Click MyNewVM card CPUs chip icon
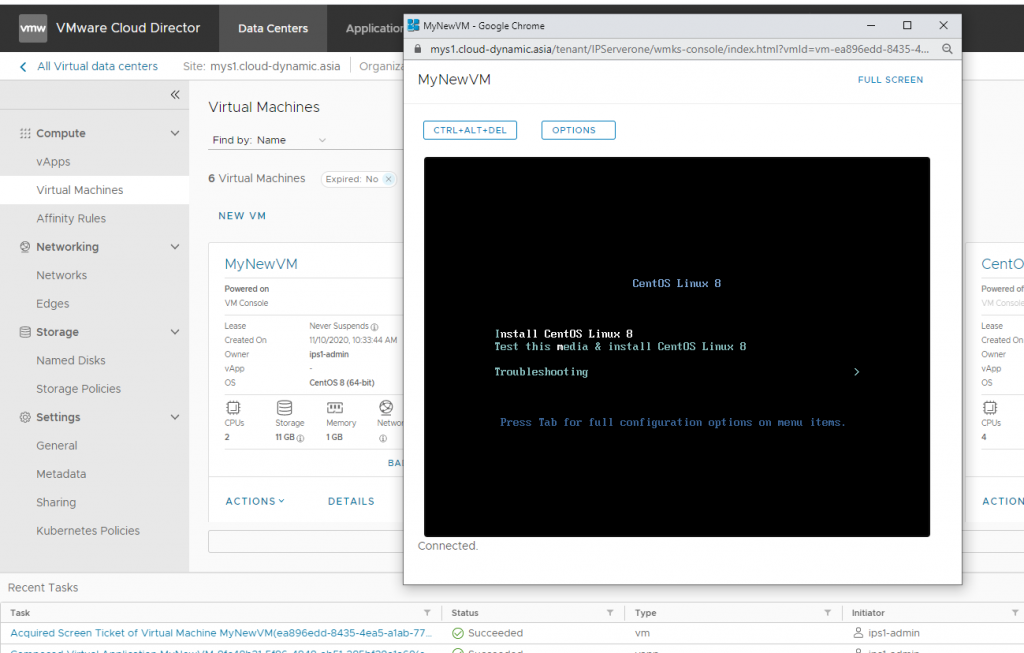Image resolution: width=1024 pixels, height=653 pixels. click(233, 408)
